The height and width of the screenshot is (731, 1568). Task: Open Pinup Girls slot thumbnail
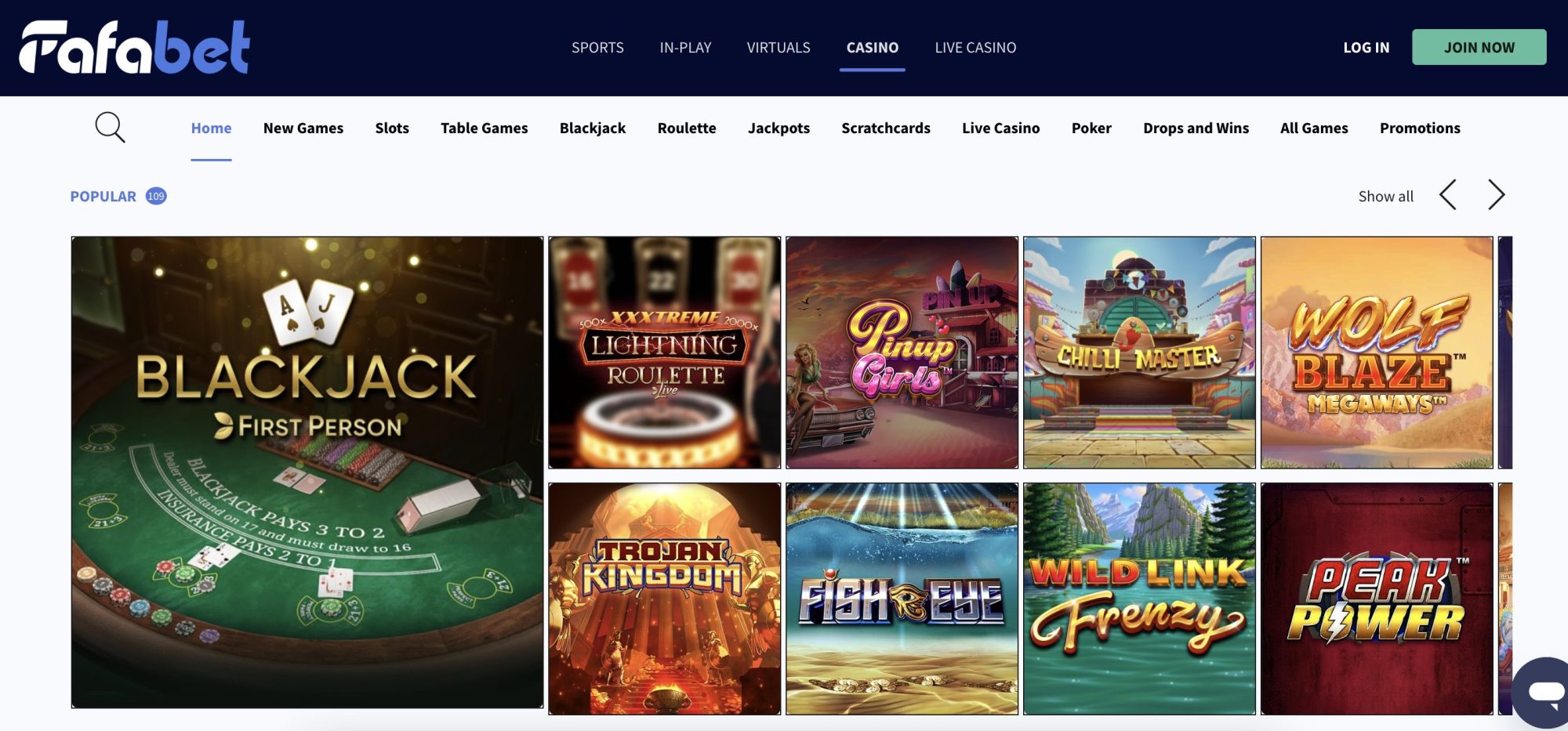902,353
